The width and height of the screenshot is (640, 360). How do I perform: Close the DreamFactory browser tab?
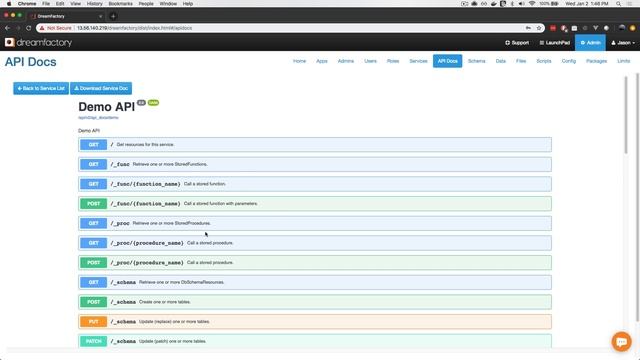point(100,16)
